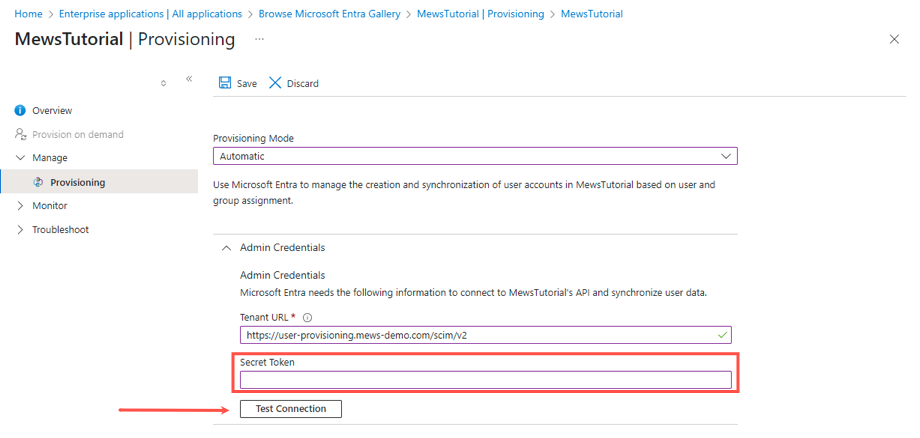
Task: Collapse sidebar with double chevron icon
Action: 189,79
